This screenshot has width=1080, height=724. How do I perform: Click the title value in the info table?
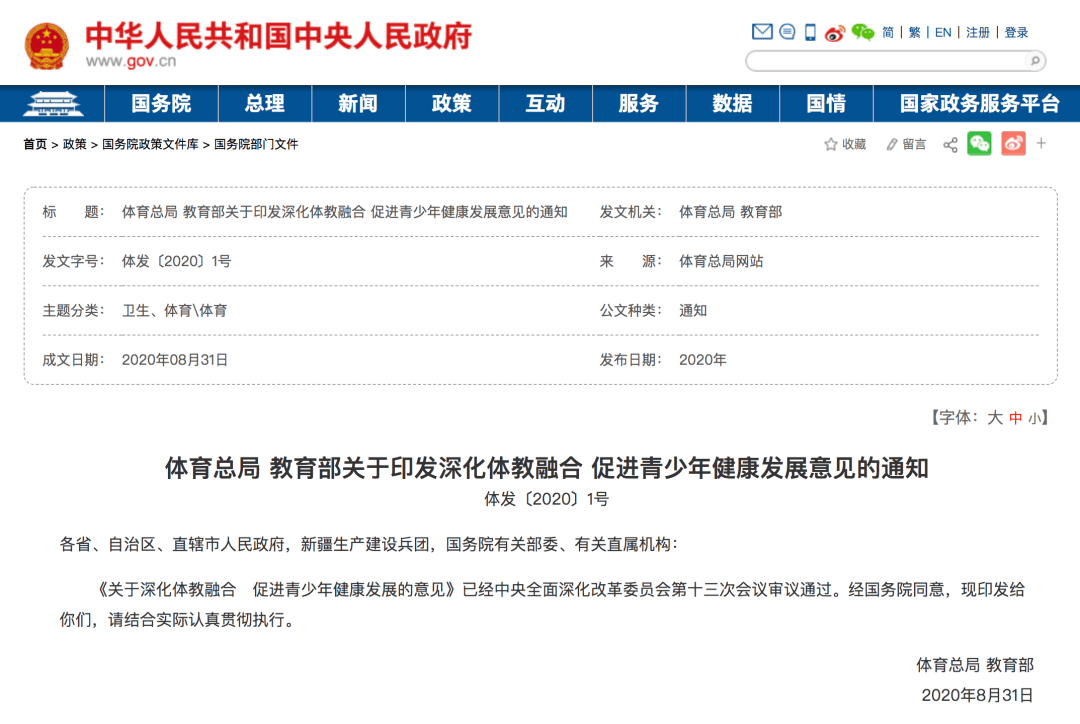344,211
